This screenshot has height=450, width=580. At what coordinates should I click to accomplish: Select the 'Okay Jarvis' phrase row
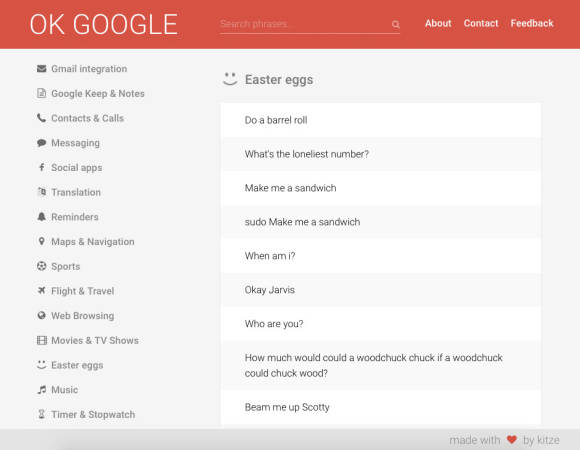point(381,290)
